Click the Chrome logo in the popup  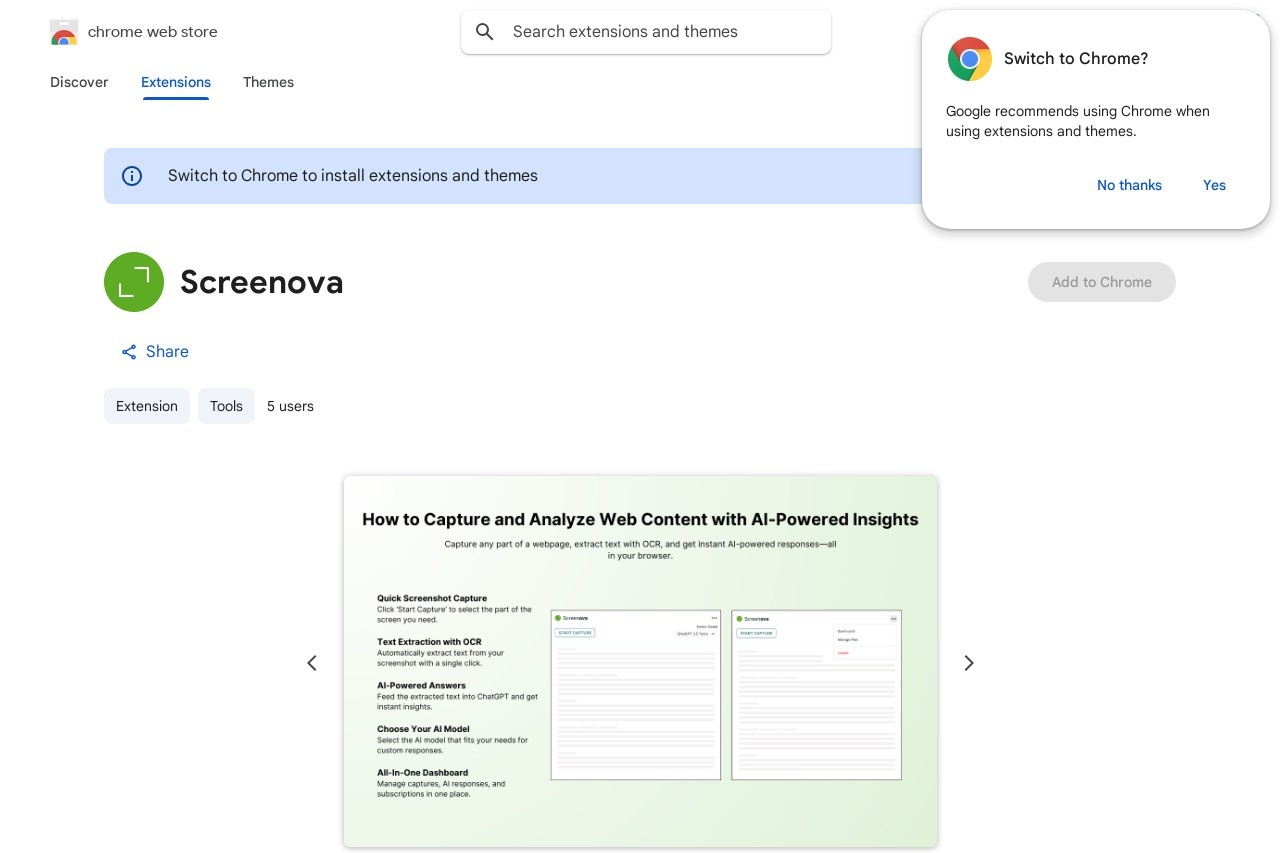(x=970, y=59)
